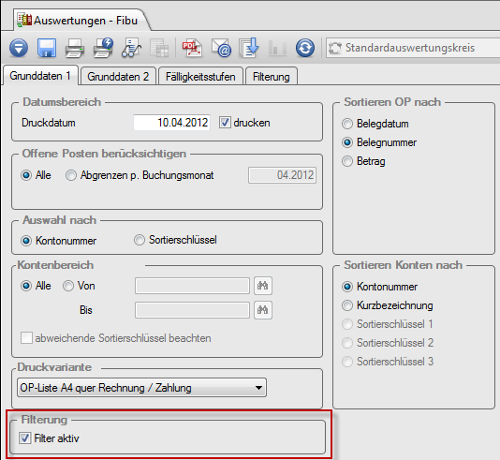The image size is (500, 460).
Task: Open print preview with glasses icon
Action: click(x=131, y=48)
